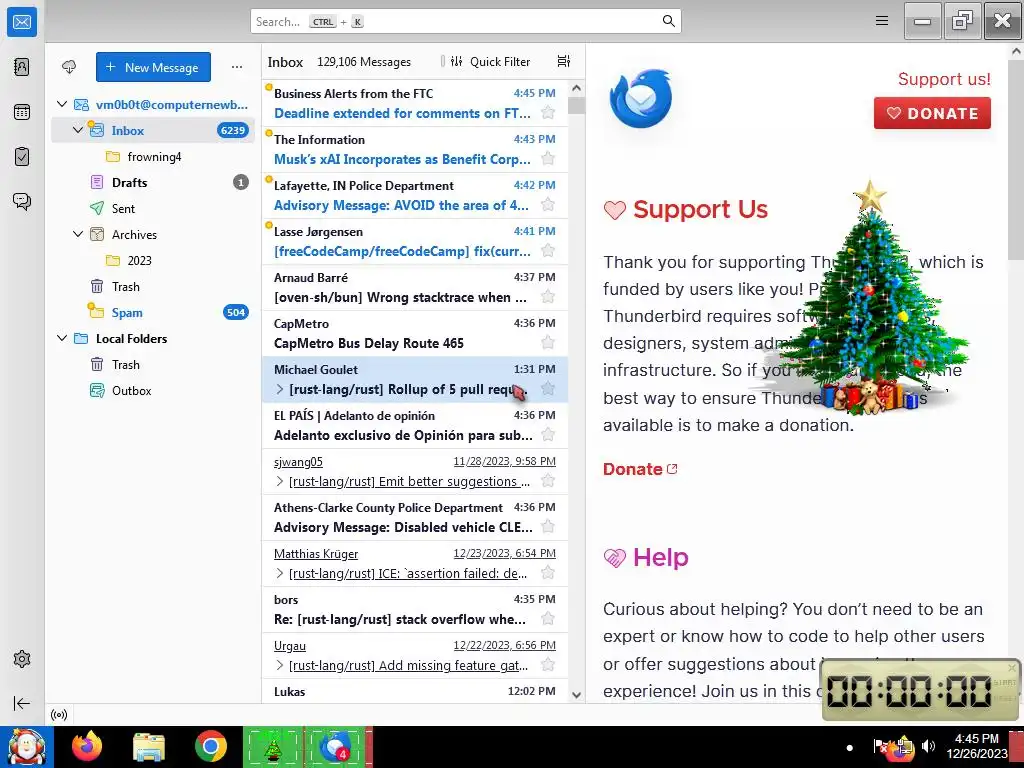
Task: Click the search magnifier icon
Action: pyautogui.click(x=668, y=21)
